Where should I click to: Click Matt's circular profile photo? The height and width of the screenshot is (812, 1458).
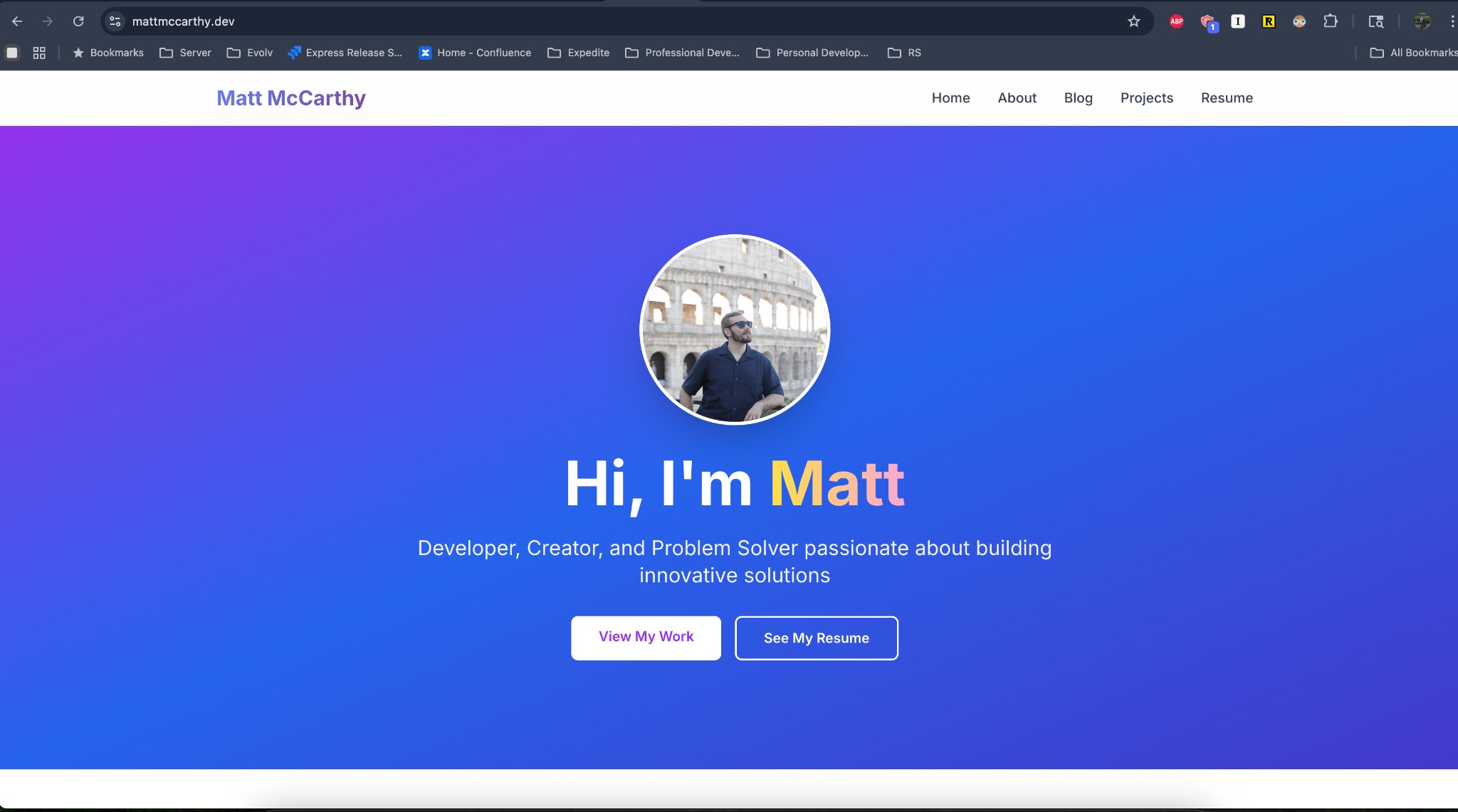click(x=733, y=329)
